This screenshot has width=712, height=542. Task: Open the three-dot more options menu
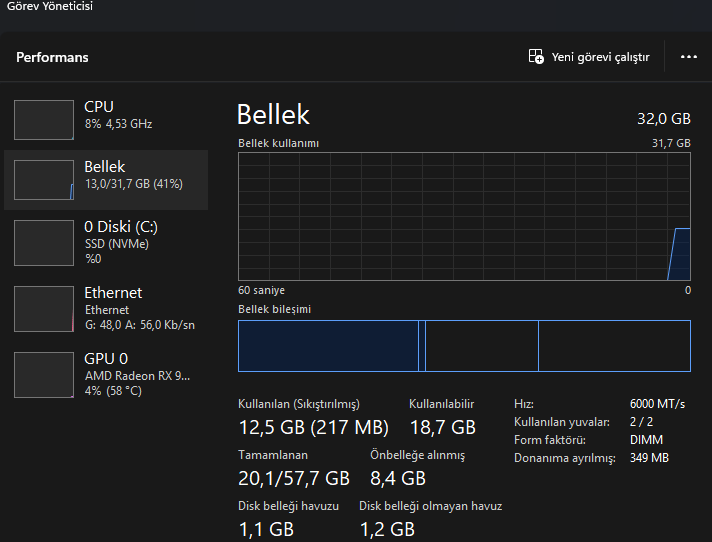coord(688,57)
